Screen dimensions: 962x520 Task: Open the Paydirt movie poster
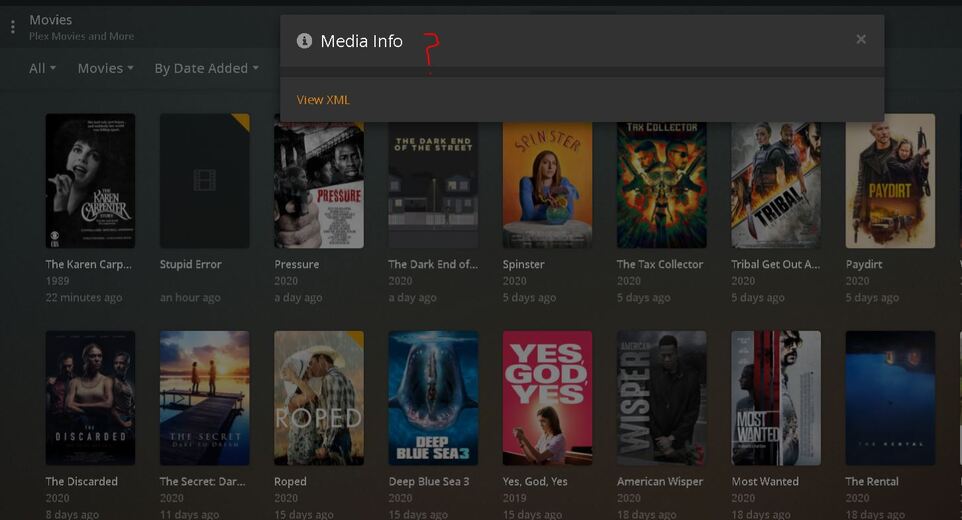click(890, 181)
